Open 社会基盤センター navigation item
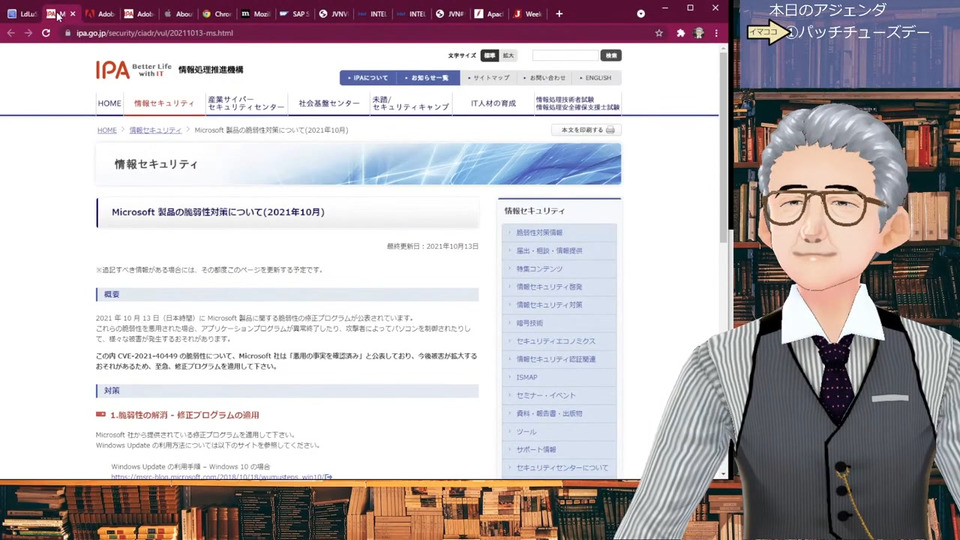The height and width of the screenshot is (540, 960). pos(329,103)
